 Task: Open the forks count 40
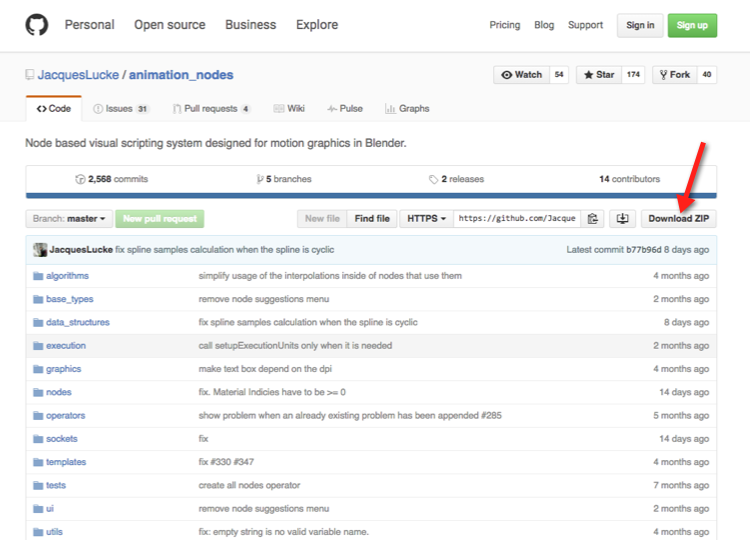coord(707,75)
